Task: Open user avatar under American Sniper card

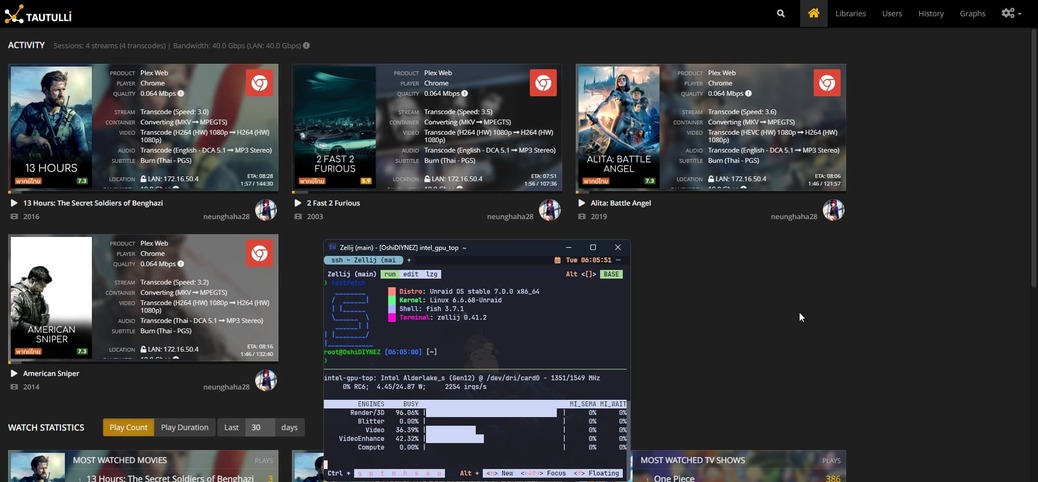Action: pos(266,380)
